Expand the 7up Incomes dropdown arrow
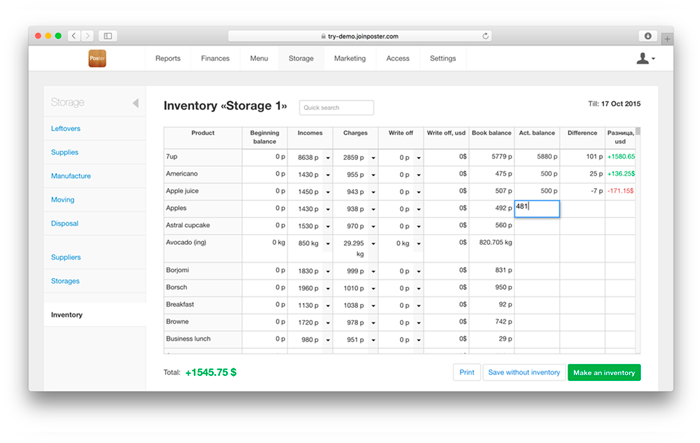The image size is (700, 443). pos(327,157)
